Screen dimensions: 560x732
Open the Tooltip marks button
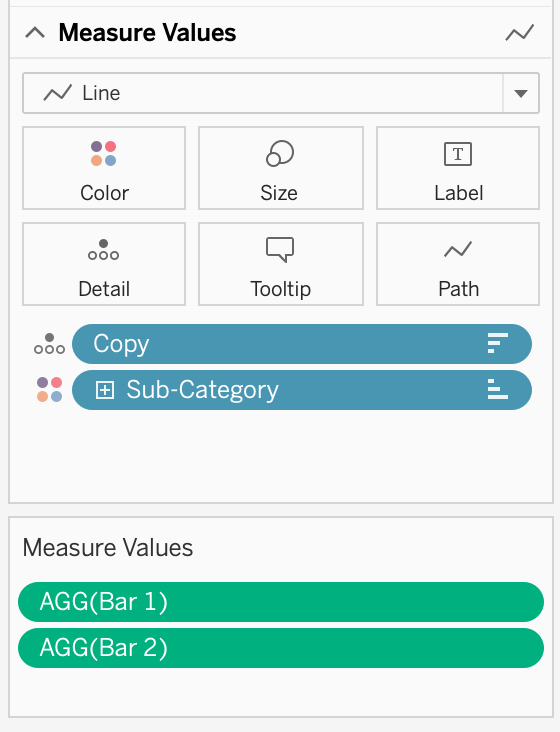click(x=280, y=264)
